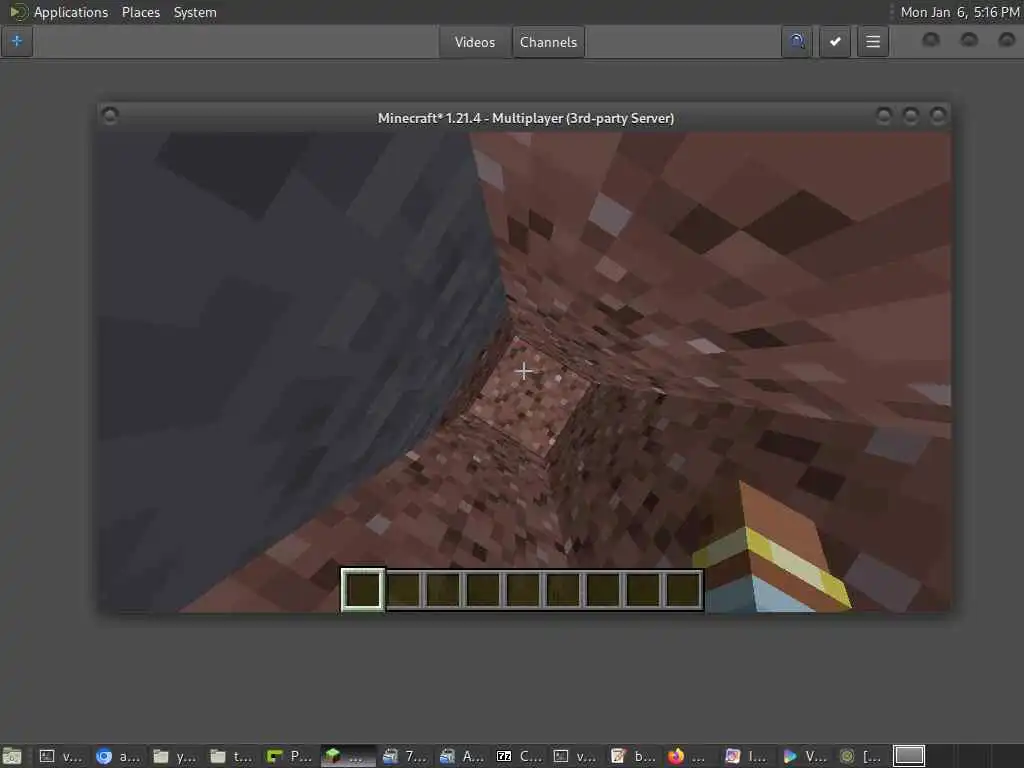Click the Minecraft grass block taskbar item
The image size is (1024, 768).
pos(347,756)
